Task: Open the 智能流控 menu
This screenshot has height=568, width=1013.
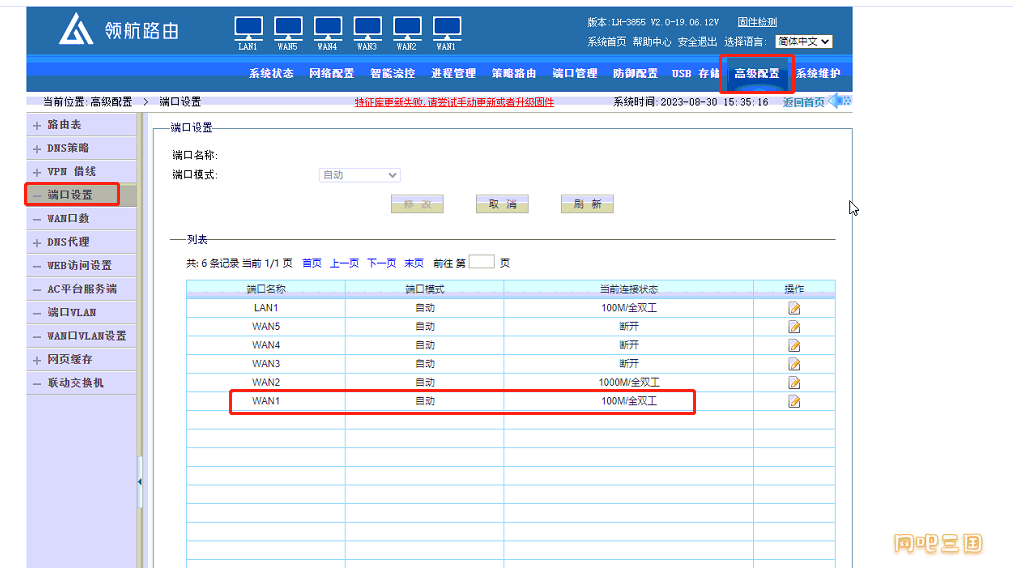Action: click(x=392, y=73)
